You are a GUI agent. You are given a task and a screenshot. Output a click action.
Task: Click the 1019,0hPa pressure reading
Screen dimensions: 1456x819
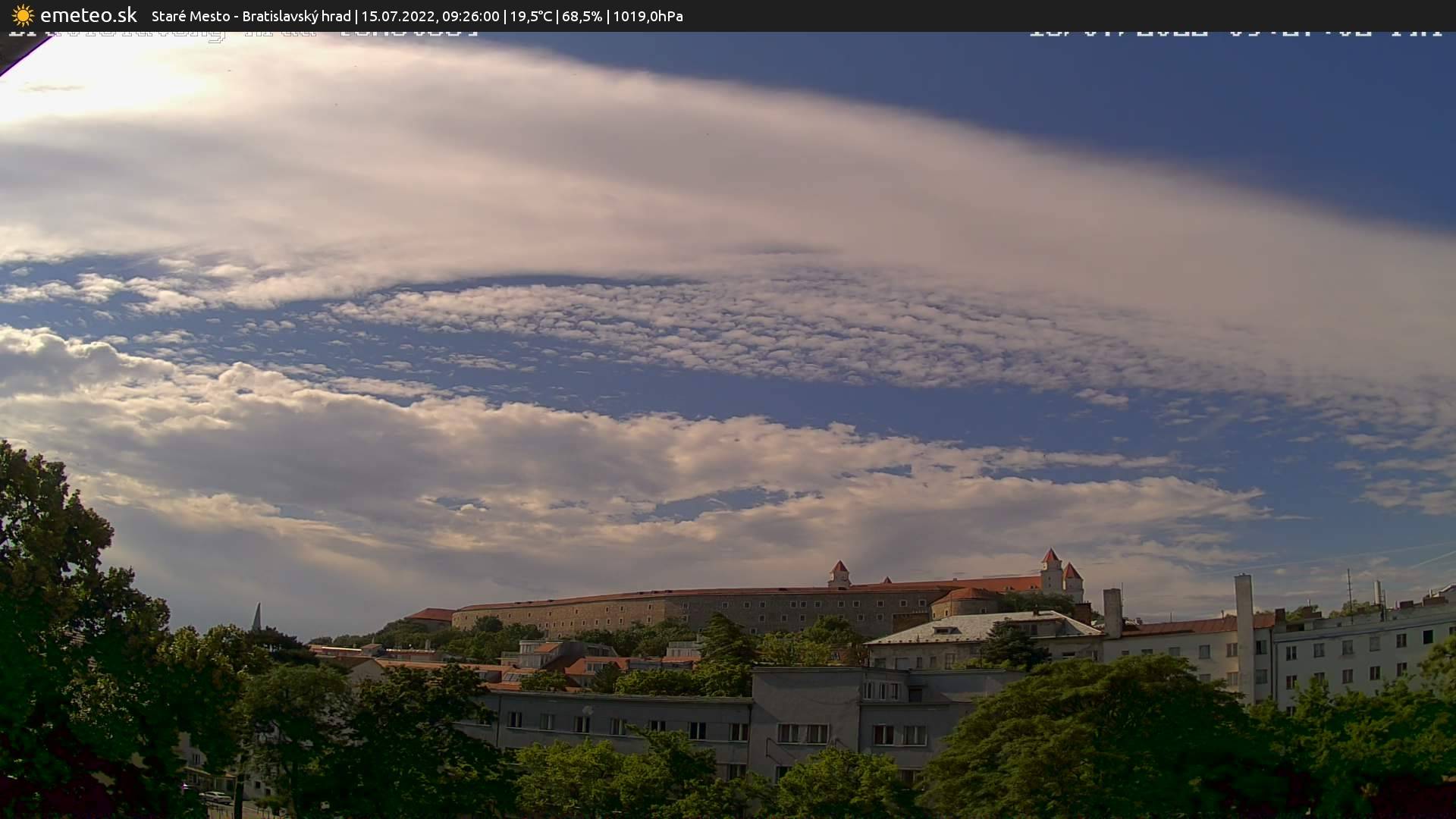[648, 17]
